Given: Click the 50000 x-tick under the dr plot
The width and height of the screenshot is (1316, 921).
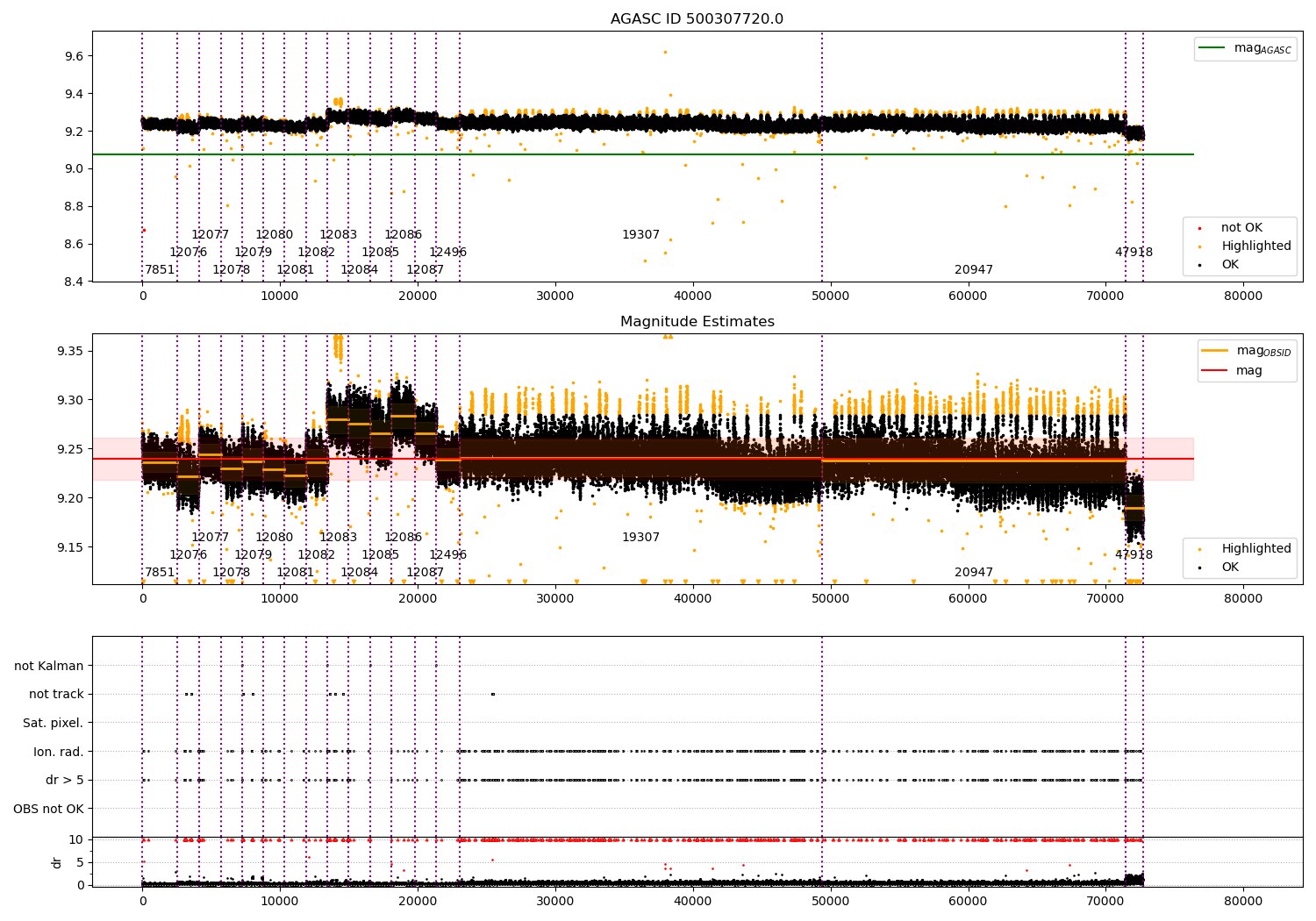Looking at the screenshot, I should coord(830,902).
